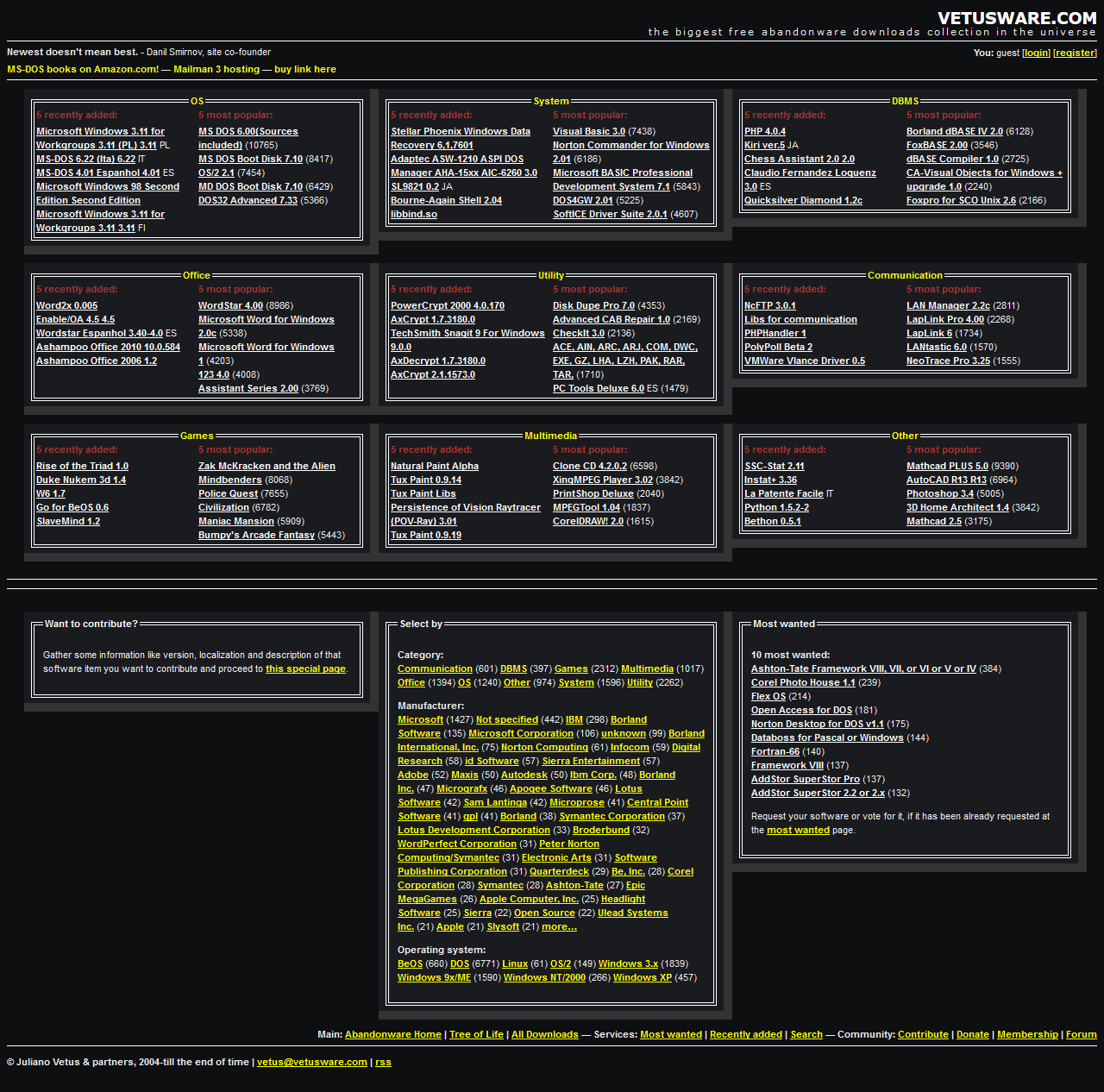Select DOS32 Advanced 7.33
Viewport: 1104px width, 1092px height.
[248, 200]
